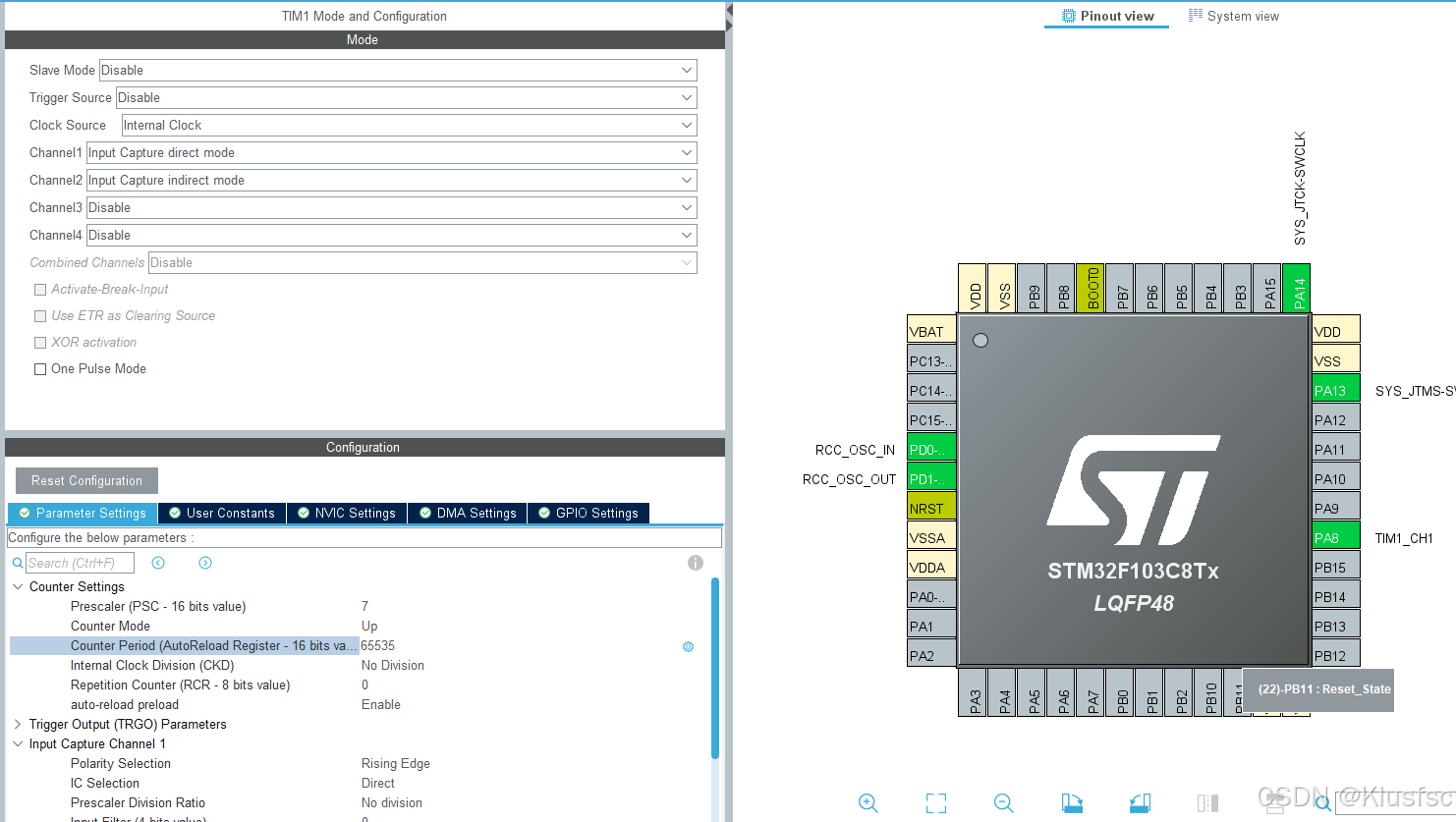
Task: Fit the chip to the view
Action: (x=936, y=802)
